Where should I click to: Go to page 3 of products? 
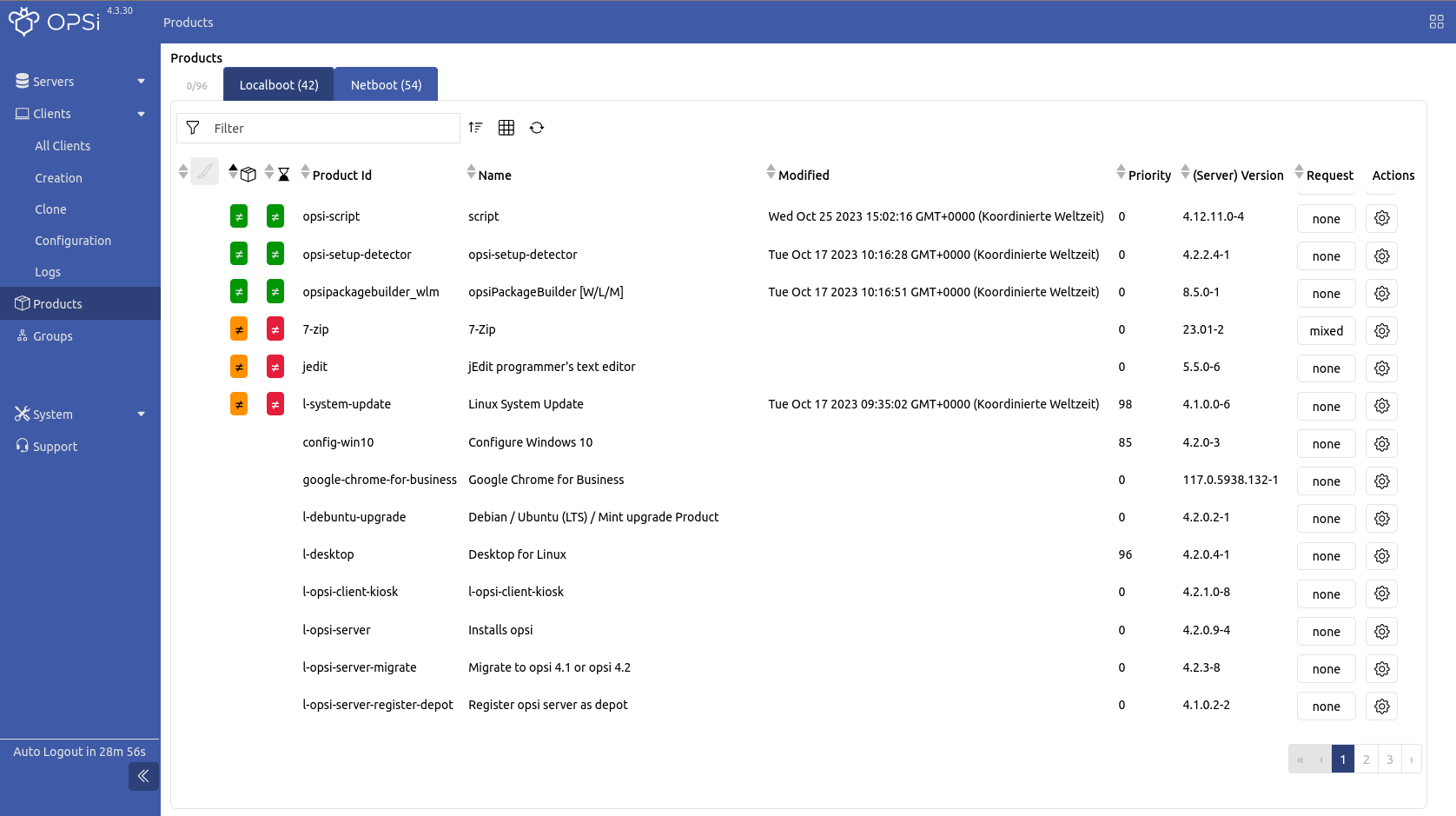(x=1389, y=759)
